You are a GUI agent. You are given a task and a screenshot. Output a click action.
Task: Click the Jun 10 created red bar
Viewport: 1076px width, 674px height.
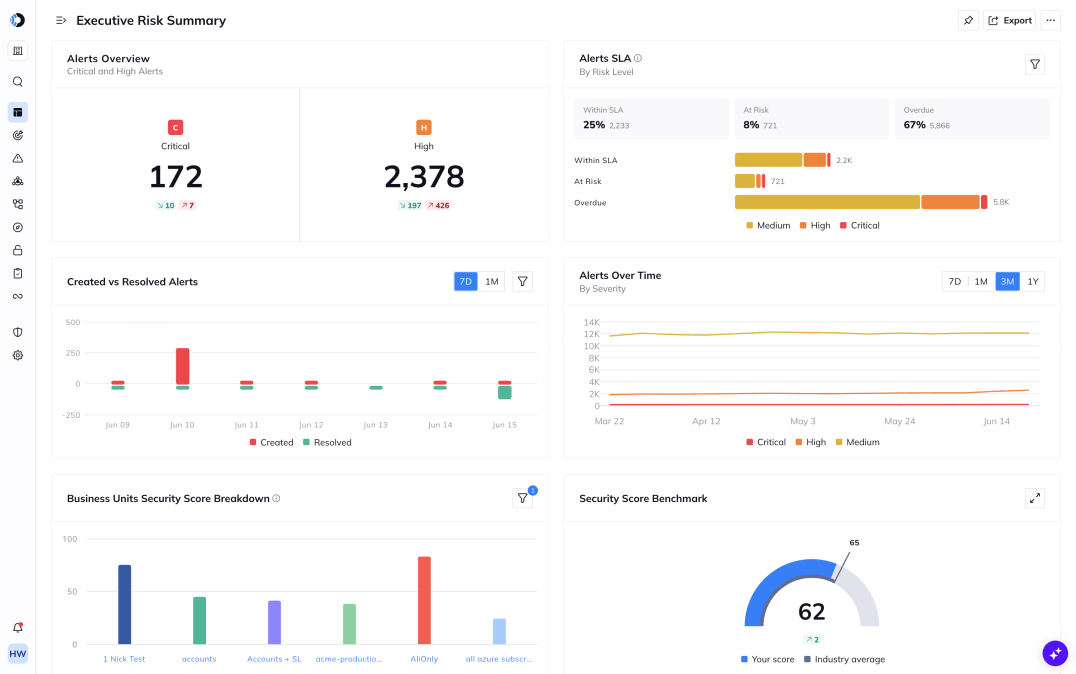[x=183, y=367]
